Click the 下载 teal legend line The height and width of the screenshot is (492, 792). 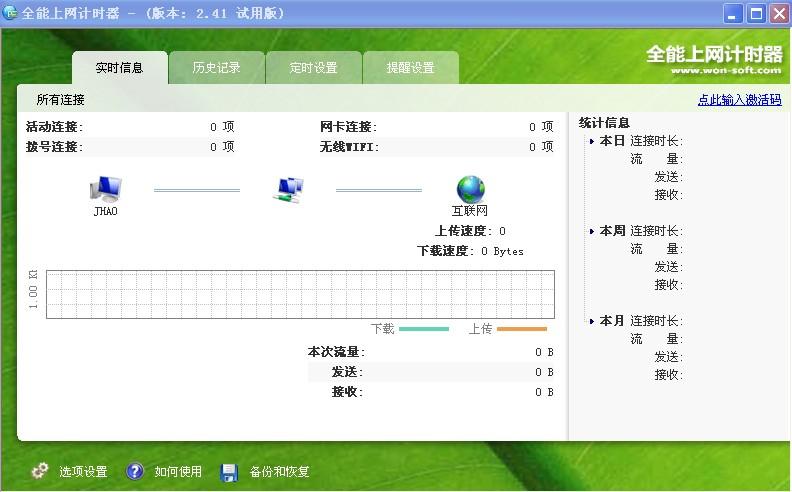click(424, 329)
